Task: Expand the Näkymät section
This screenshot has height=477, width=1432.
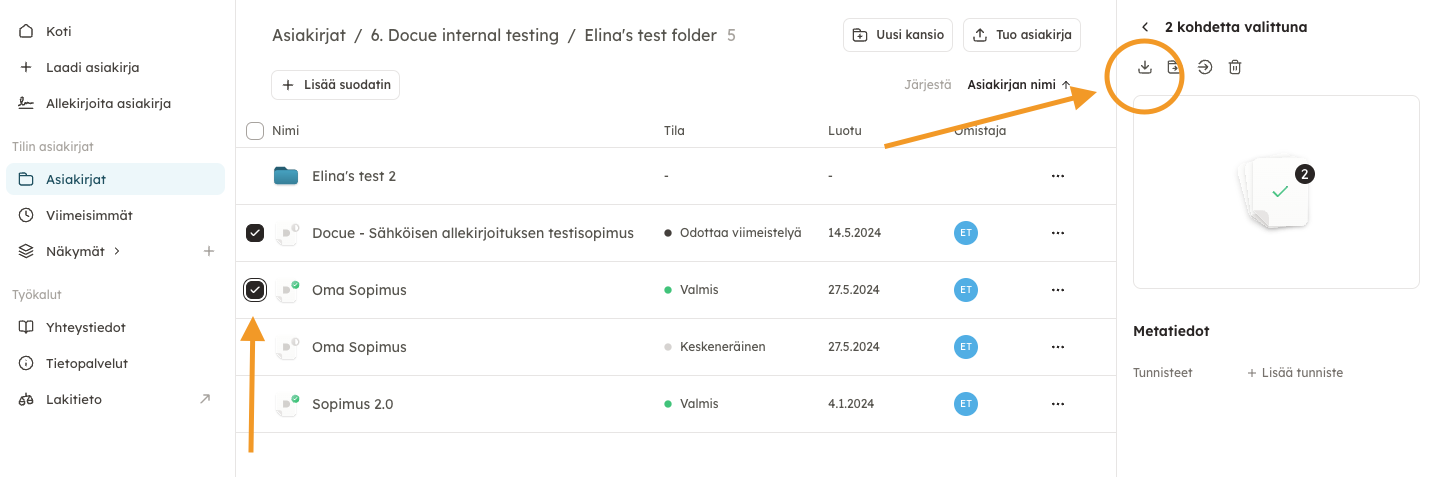Action: (82, 251)
